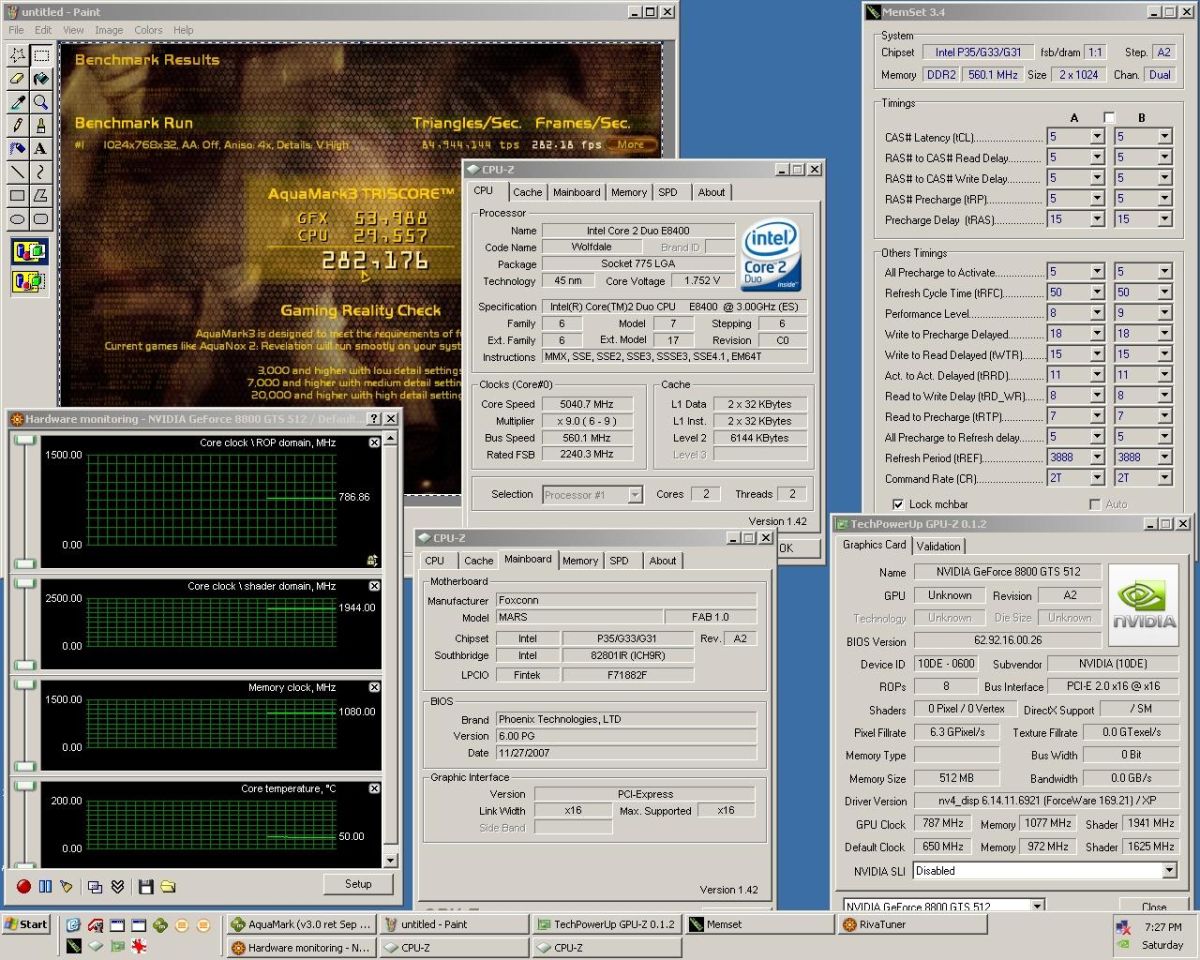The width and height of the screenshot is (1200, 960).
Task: Select the Rectangle shape tool
Action: 17,196
